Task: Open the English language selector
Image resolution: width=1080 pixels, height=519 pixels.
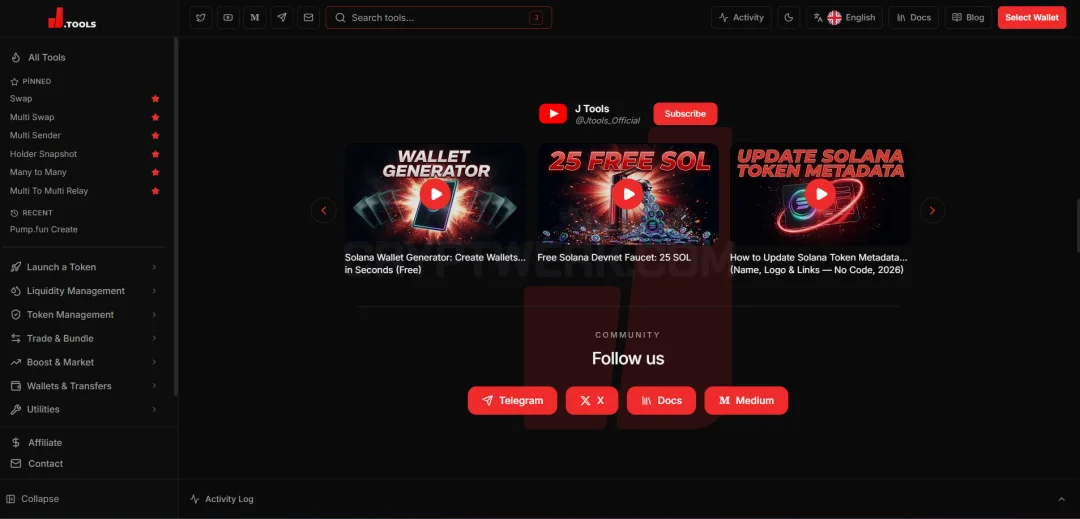Action: 844,17
